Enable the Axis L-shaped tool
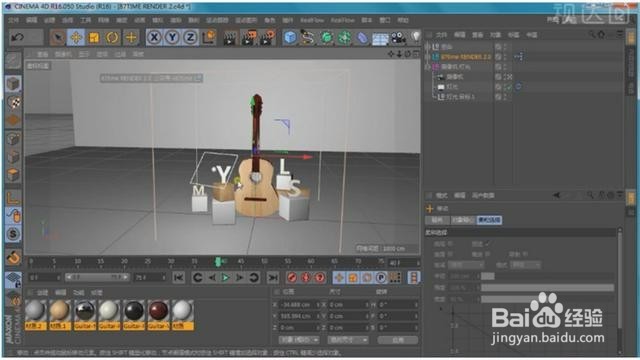This screenshot has height=360, width=640. (13, 198)
